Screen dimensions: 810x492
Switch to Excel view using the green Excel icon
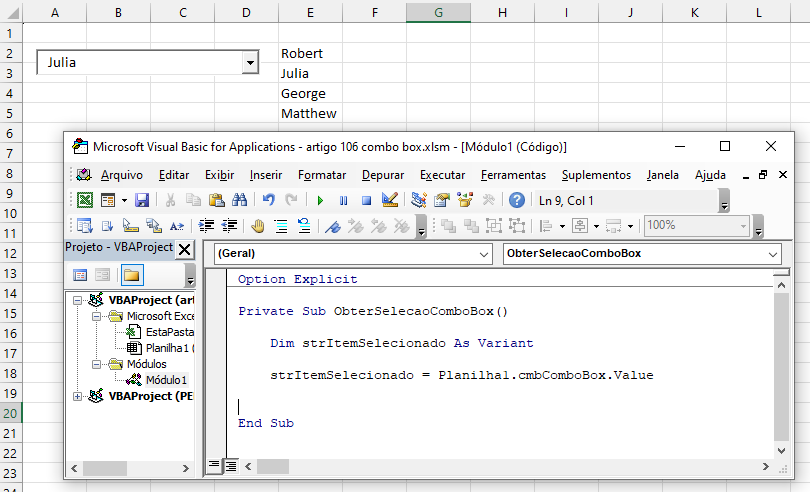pyautogui.click(x=85, y=201)
